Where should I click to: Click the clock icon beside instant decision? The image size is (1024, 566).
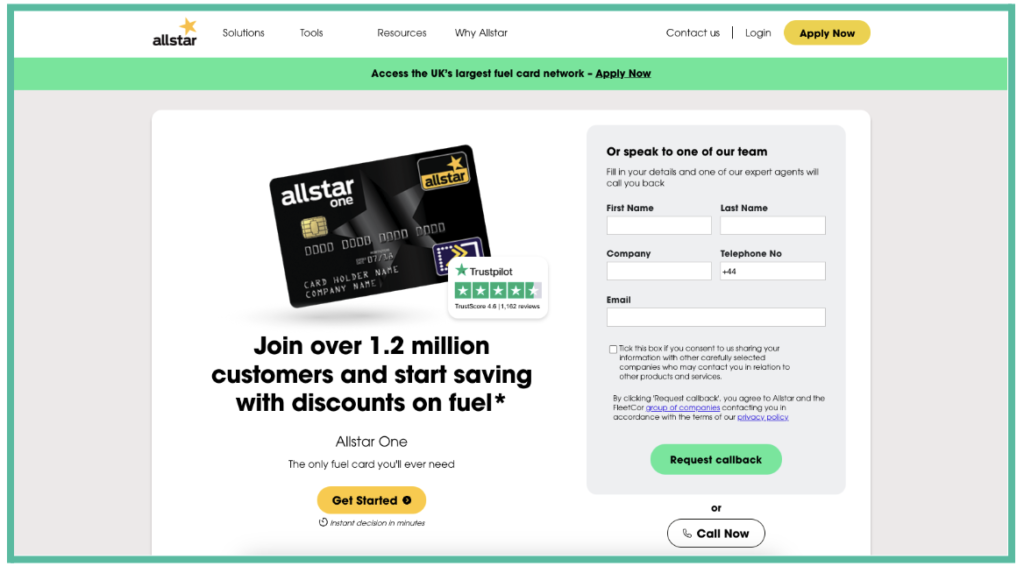pyautogui.click(x=323, y=522)
